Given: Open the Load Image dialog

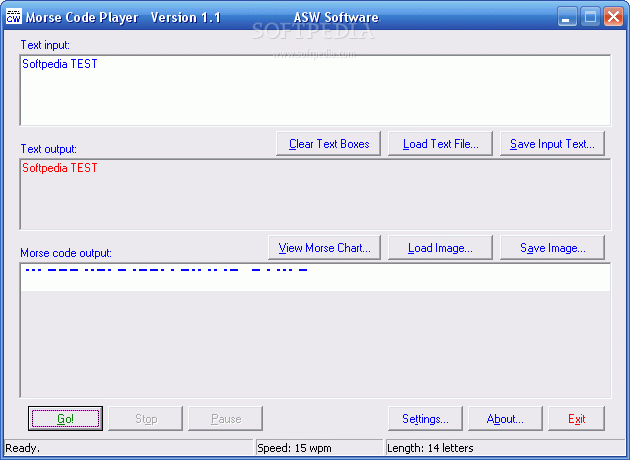Looking at the screenshot, I should (440, 247).
